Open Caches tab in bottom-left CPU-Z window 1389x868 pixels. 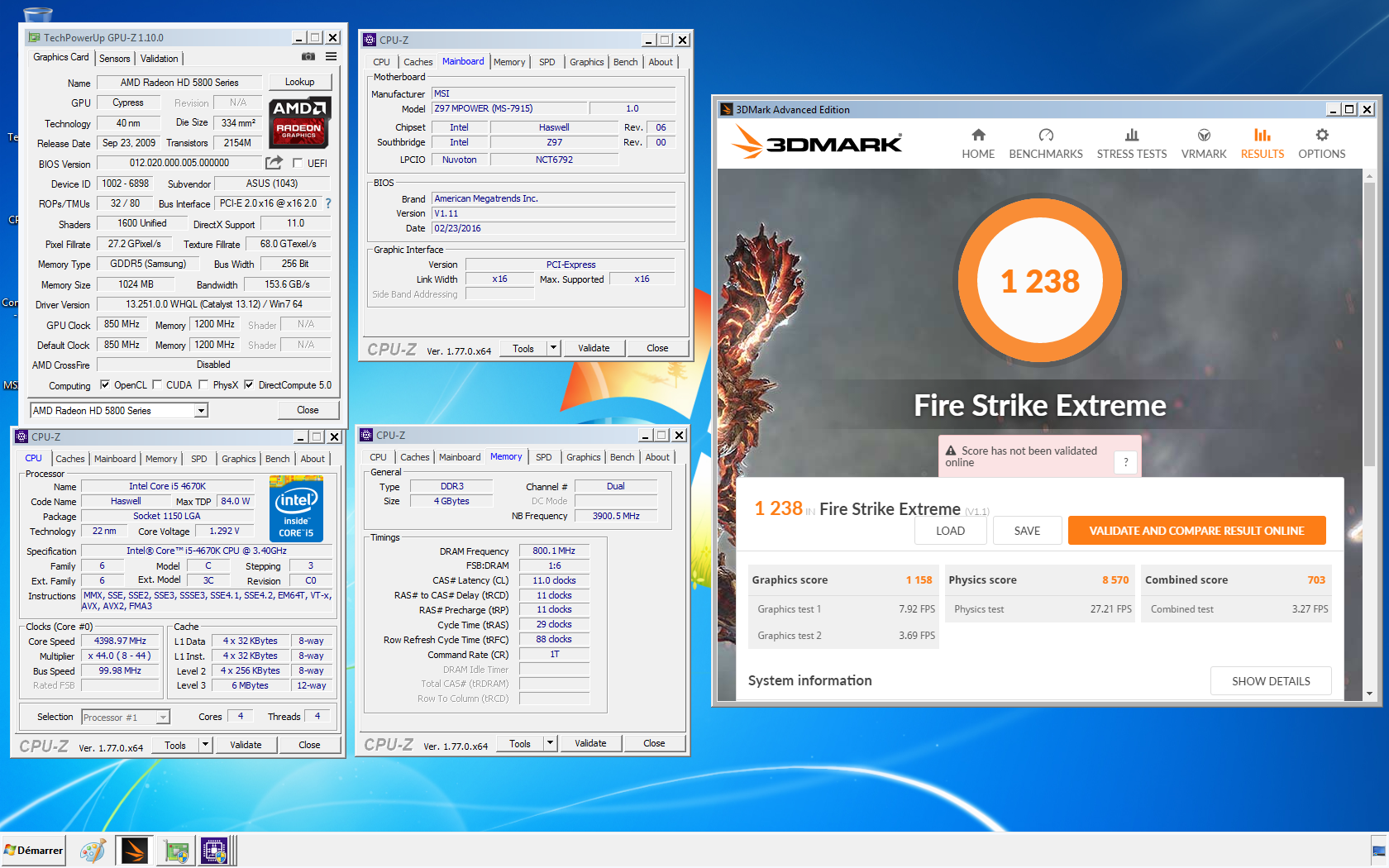(x=70, y=459)
